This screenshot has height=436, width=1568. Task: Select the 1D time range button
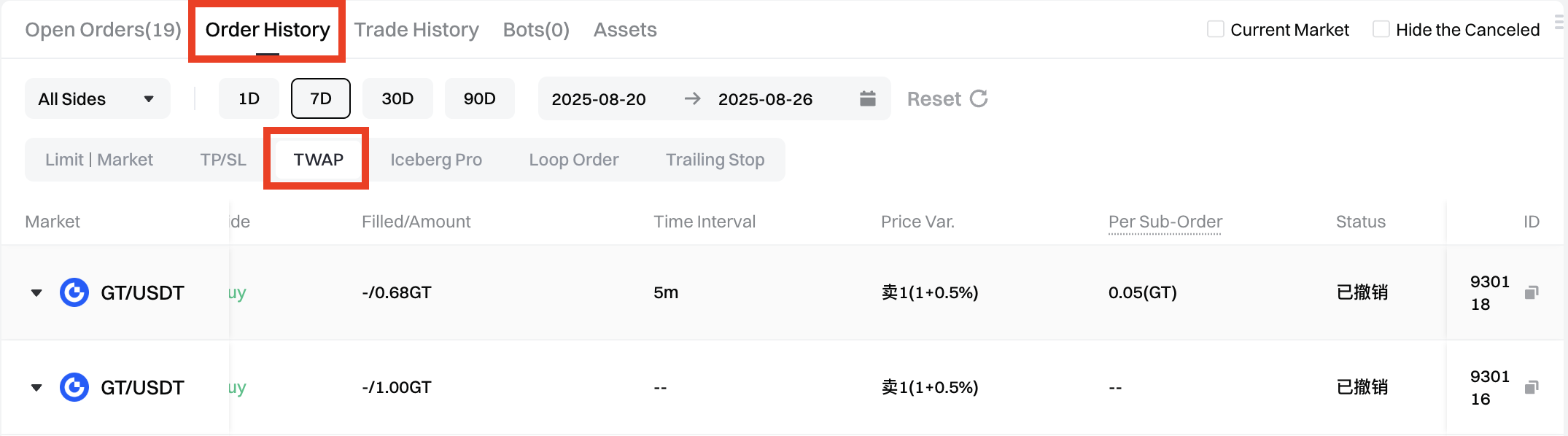pyautogui.click(x=249, y=98)
